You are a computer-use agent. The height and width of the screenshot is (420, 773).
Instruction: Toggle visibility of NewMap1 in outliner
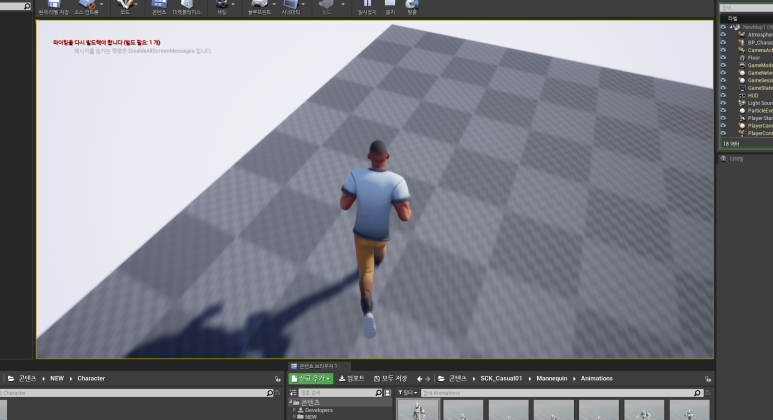tap(723, 27)
